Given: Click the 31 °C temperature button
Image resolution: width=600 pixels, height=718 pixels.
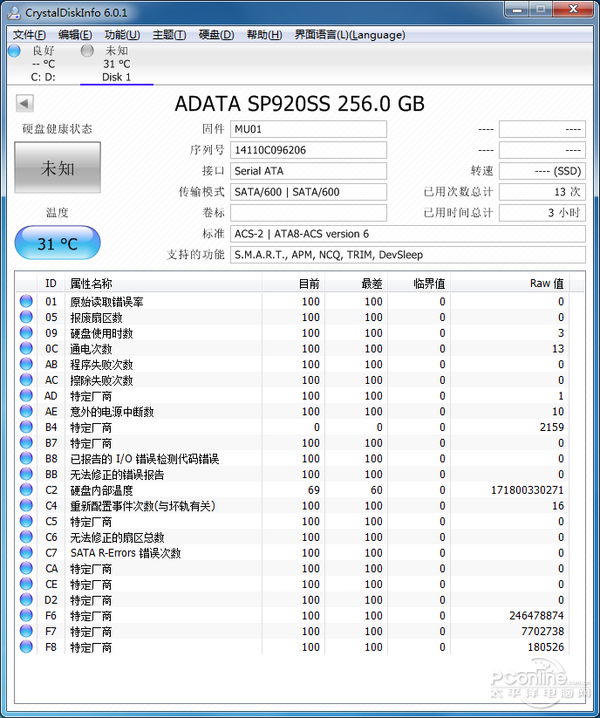Looking at the screenshot, I should click(x=57, y=243).
